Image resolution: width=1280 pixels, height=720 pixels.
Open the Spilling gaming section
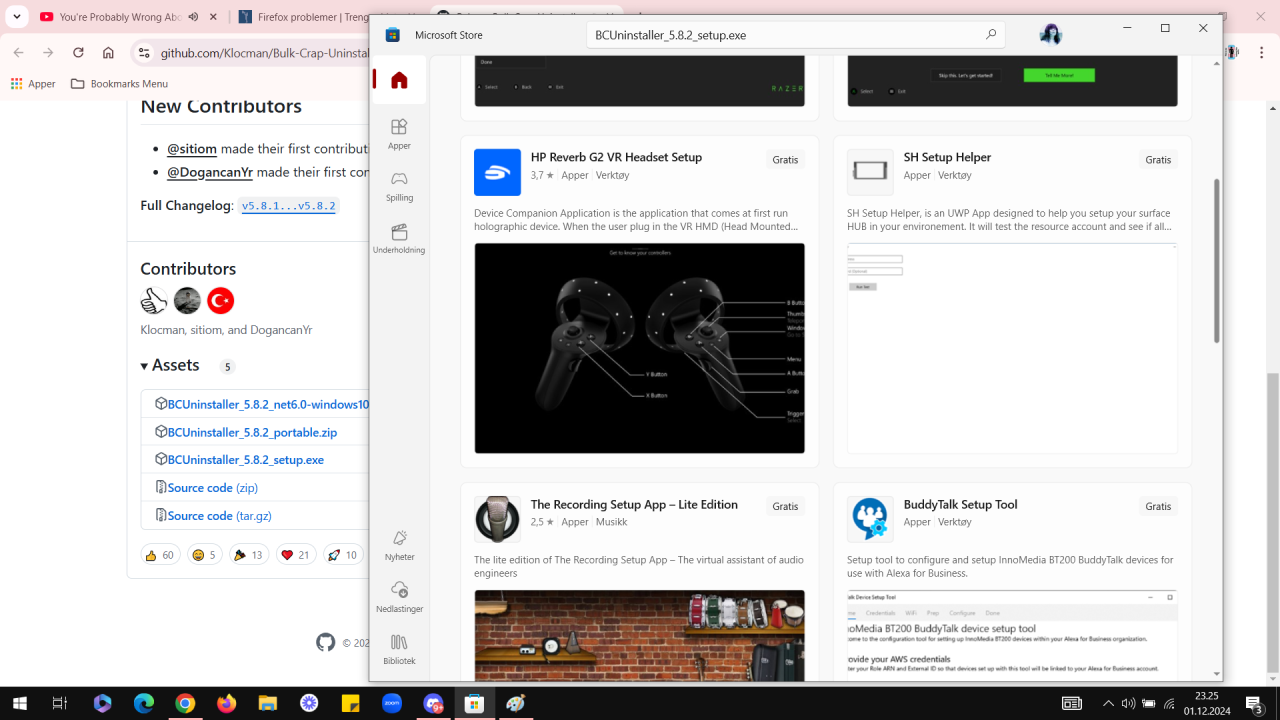(399, 185)
